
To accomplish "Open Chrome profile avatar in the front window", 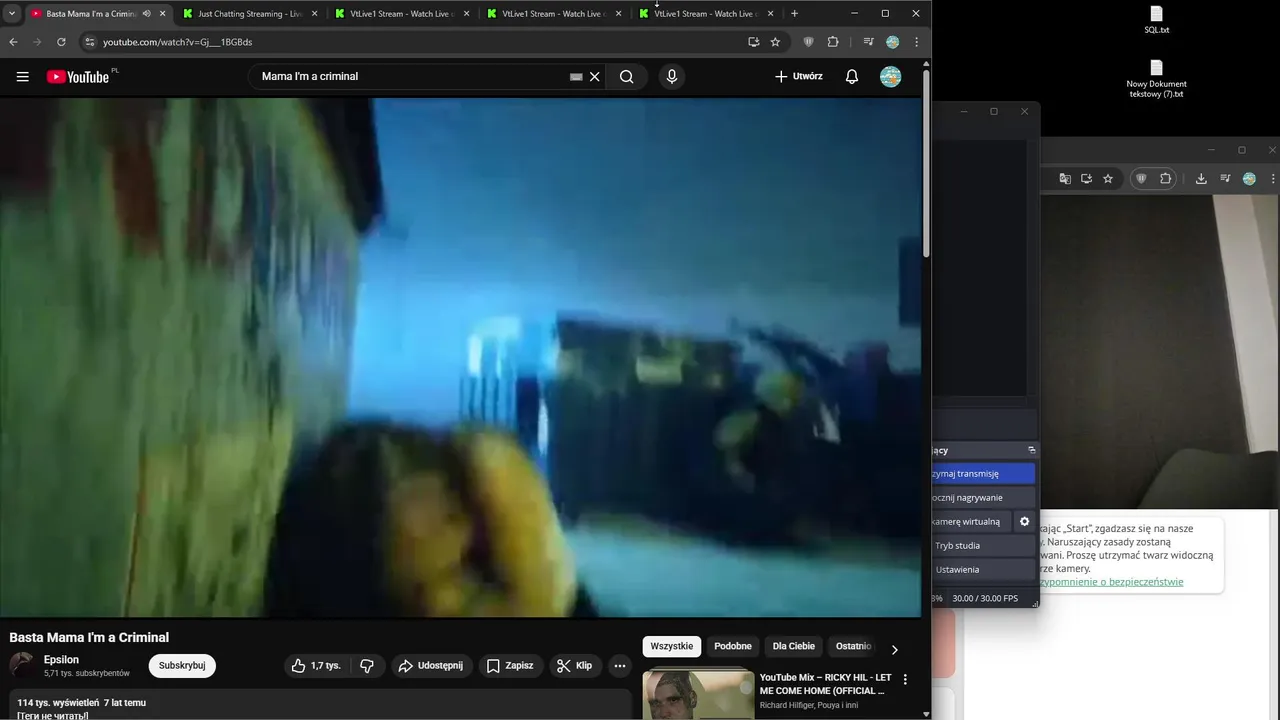I will tap(893, 42).
